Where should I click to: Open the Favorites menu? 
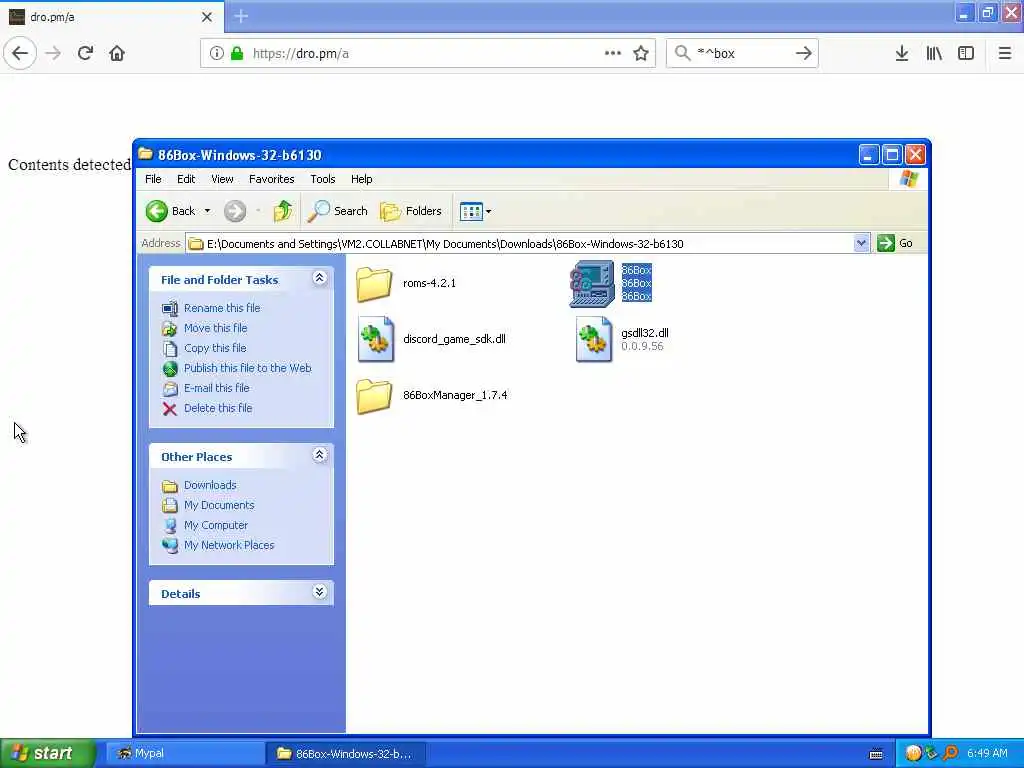[272, 179]
